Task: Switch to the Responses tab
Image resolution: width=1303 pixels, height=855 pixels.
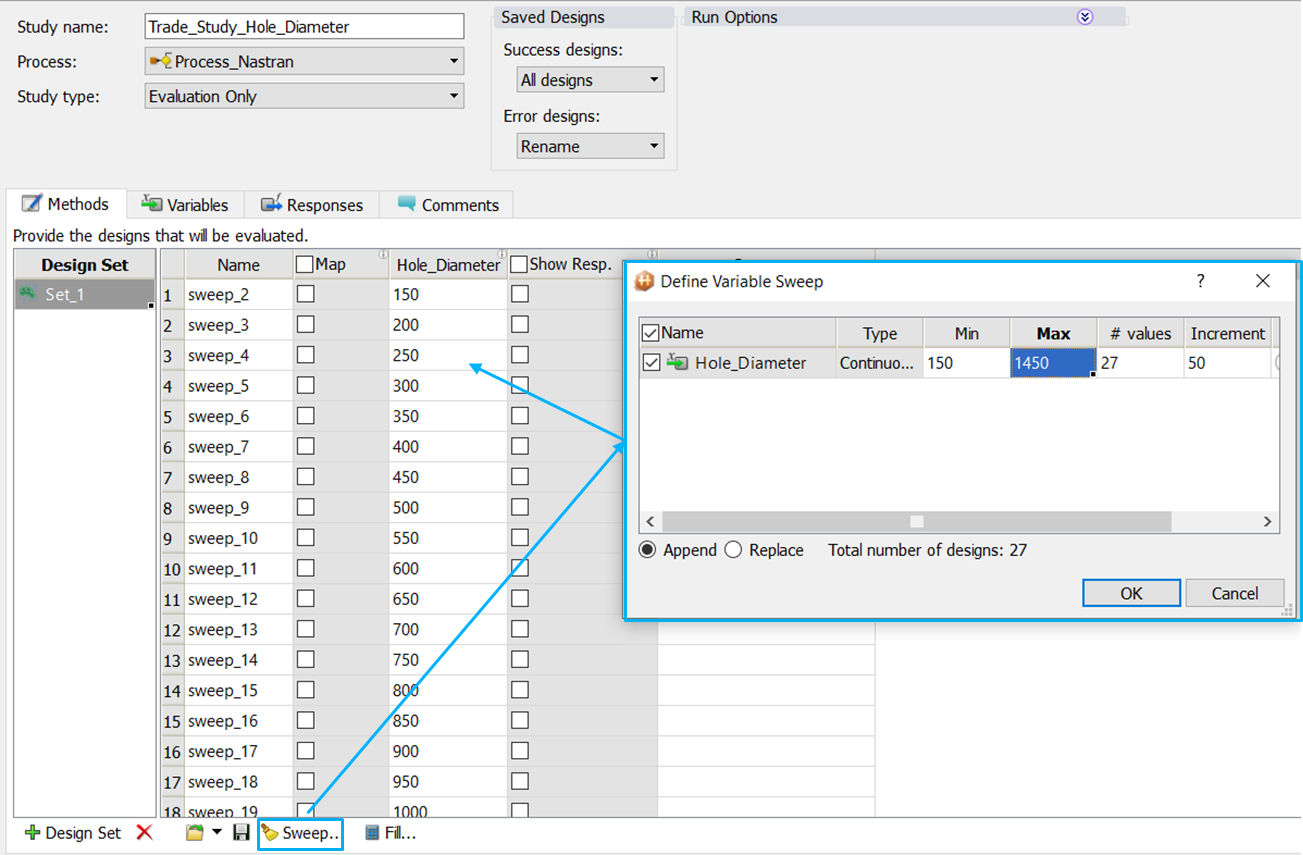Action: [312, 205]
